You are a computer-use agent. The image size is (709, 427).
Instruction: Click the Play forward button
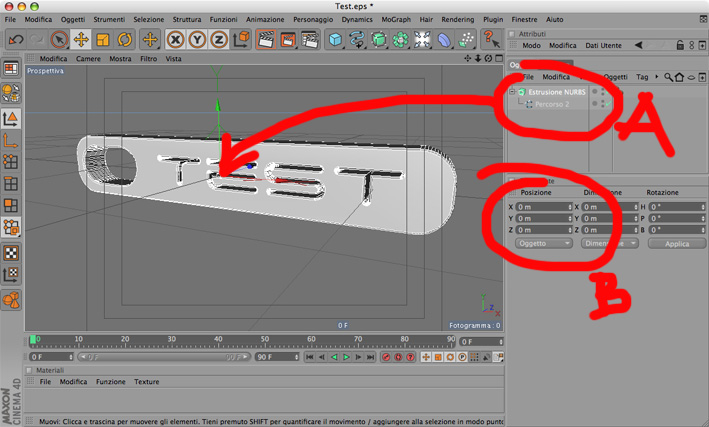pos(346,357)
